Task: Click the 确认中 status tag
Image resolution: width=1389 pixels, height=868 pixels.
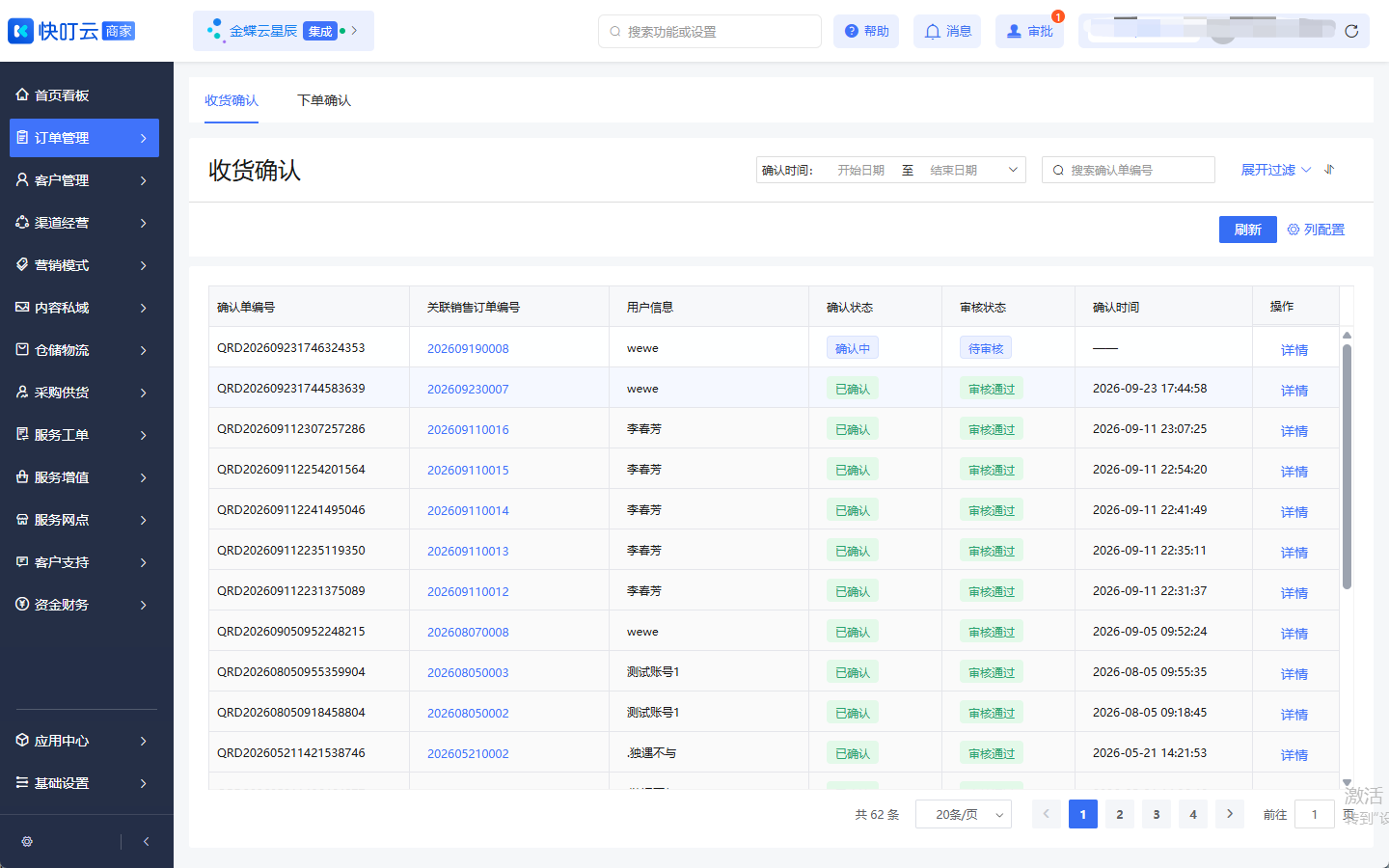Action: click(853, 348)
